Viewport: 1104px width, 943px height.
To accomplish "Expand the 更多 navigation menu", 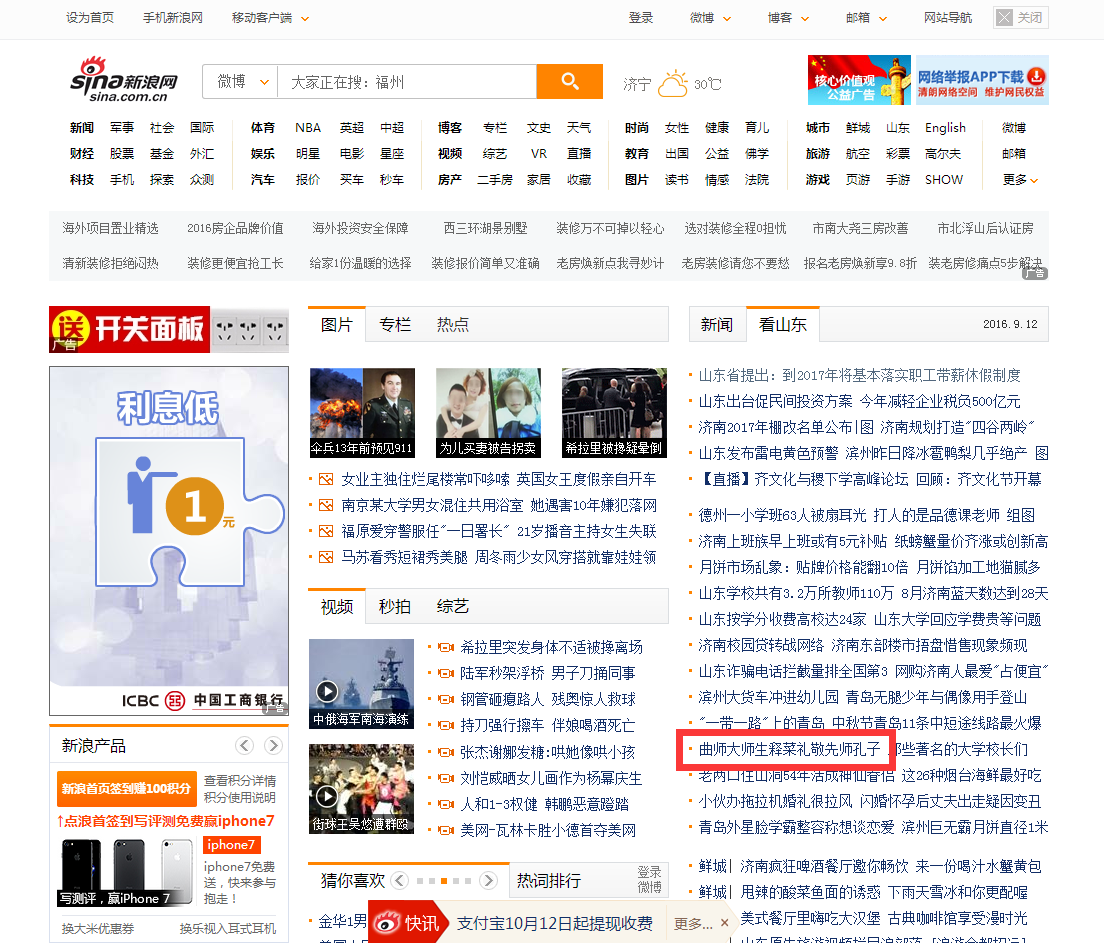I will (1020, 180).
